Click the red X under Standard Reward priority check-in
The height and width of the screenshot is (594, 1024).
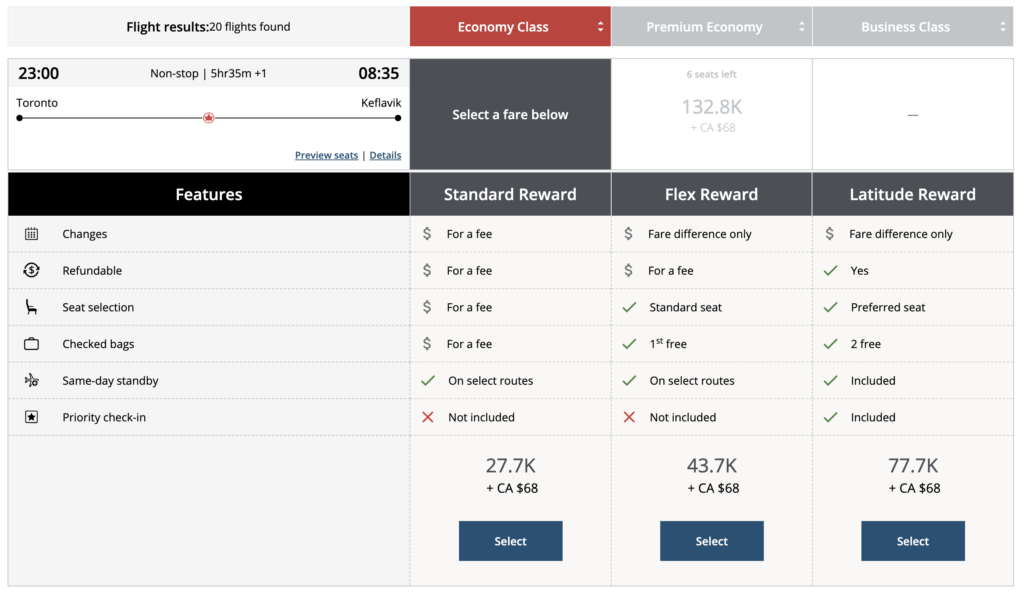coord(428,417)
